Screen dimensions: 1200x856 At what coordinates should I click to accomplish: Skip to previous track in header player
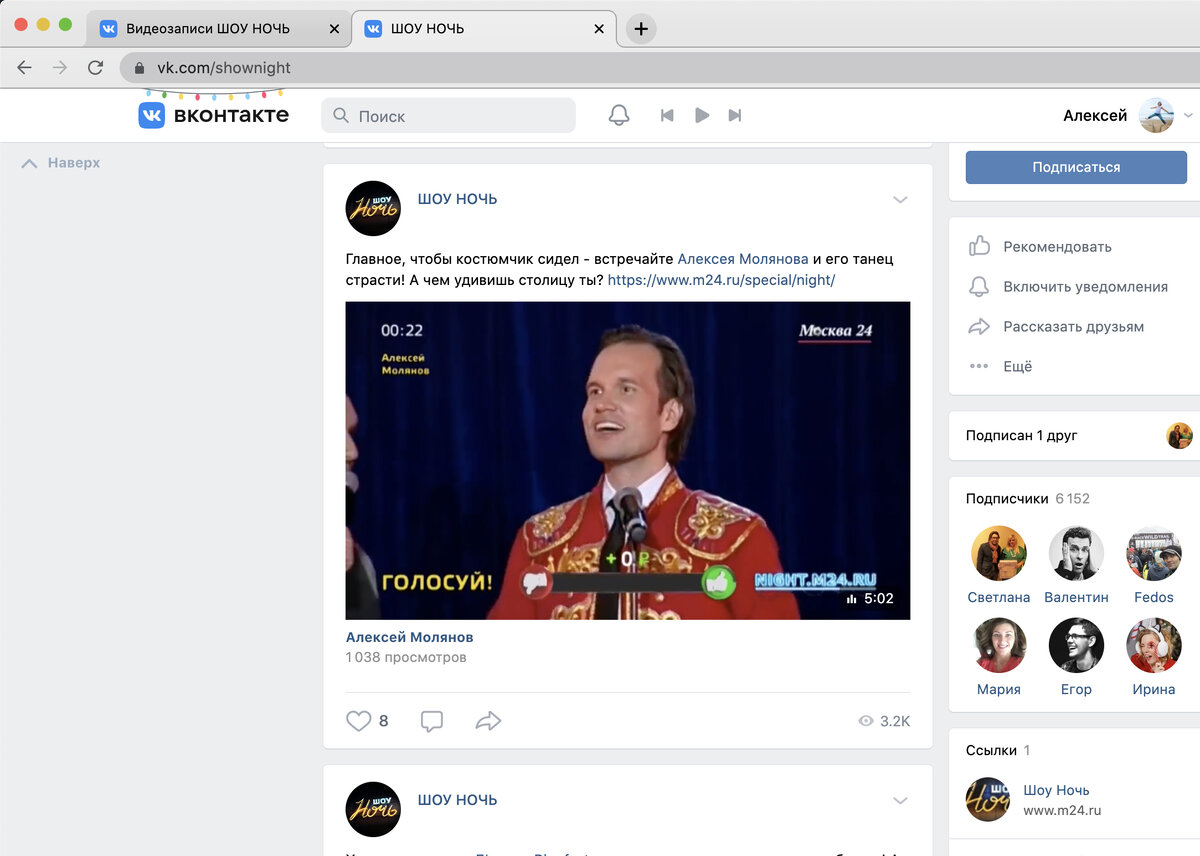(667, 116)
